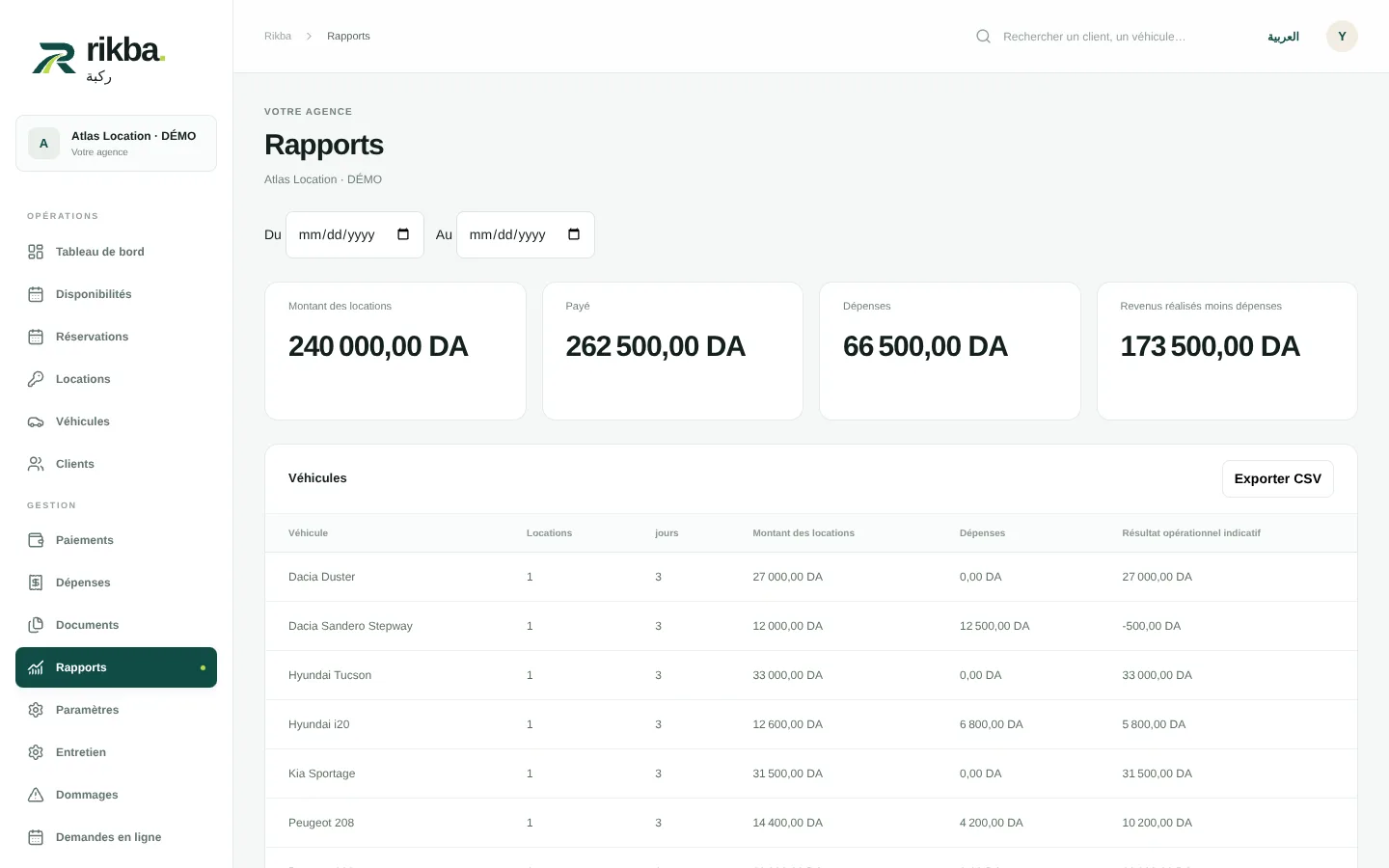This screenshot has height=868, width=1389.
Task: Go to Réservations in the sidebar
Action: click(x=116, y=337)
